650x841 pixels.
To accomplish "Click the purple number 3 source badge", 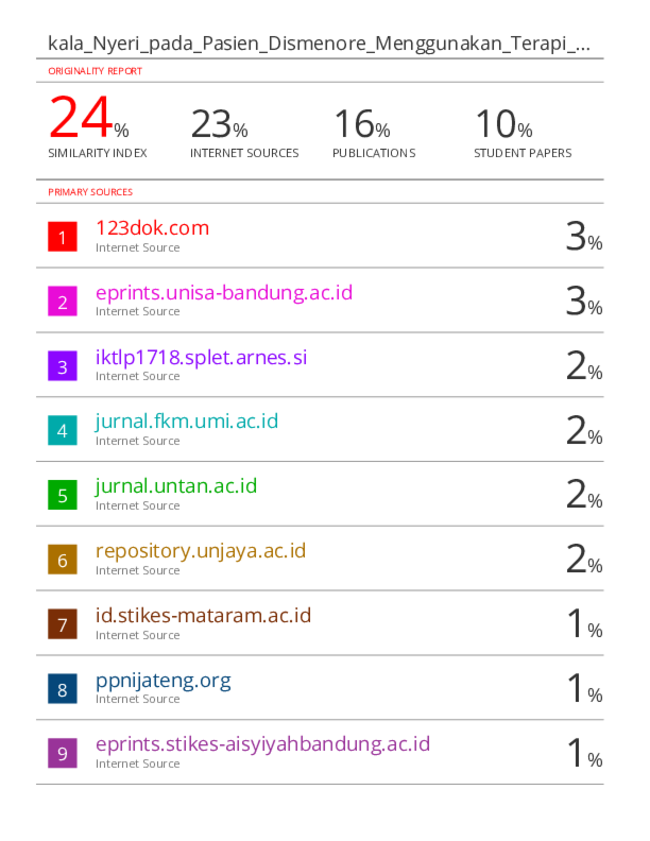I will [62, 367].
